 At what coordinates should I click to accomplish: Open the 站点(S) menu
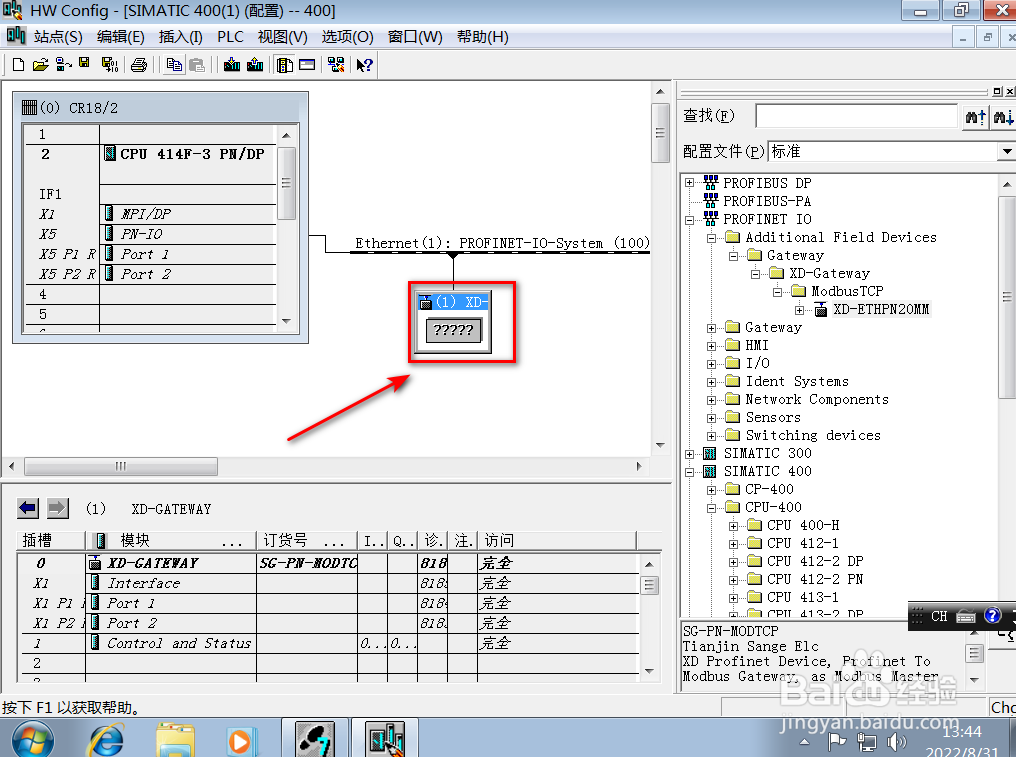[x=58, y=37]
